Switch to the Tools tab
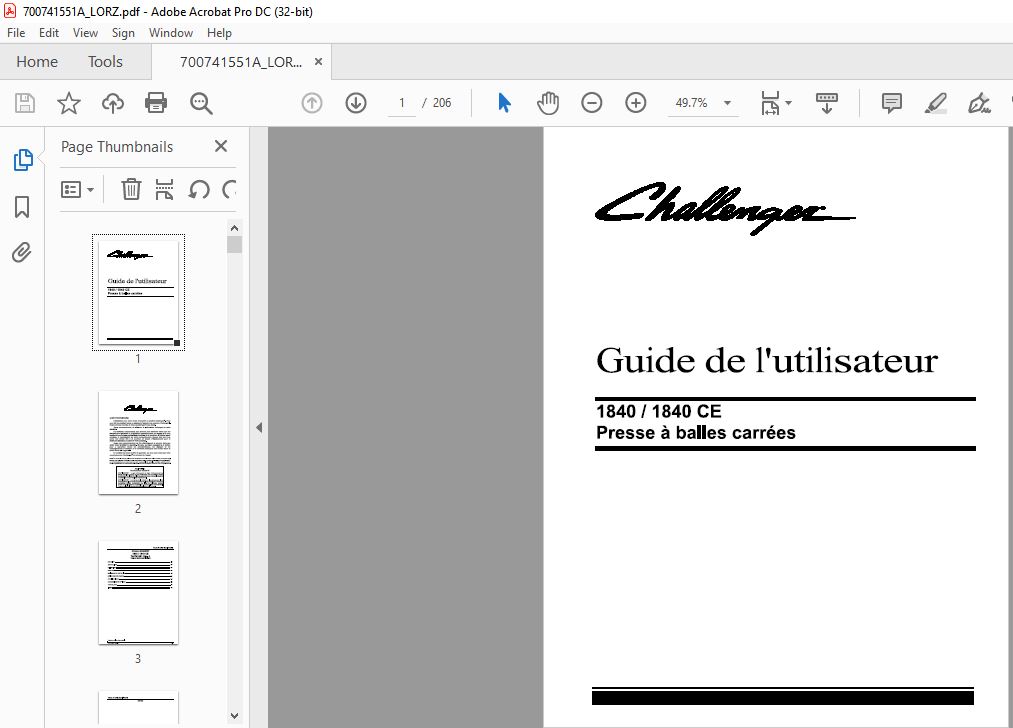 pos(105,61)
